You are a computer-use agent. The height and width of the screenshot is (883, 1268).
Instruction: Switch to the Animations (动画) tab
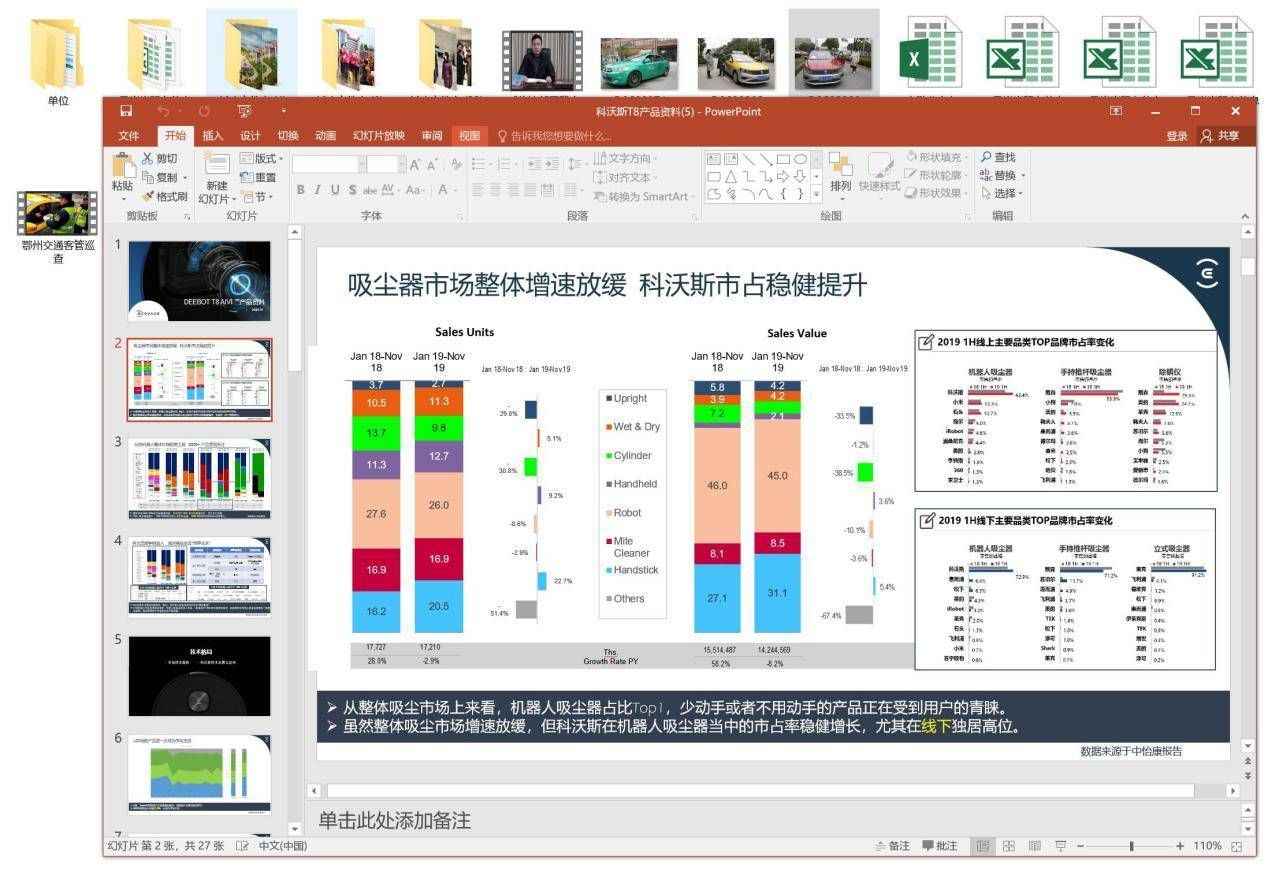pyautogui.click(x=325, y=136)
